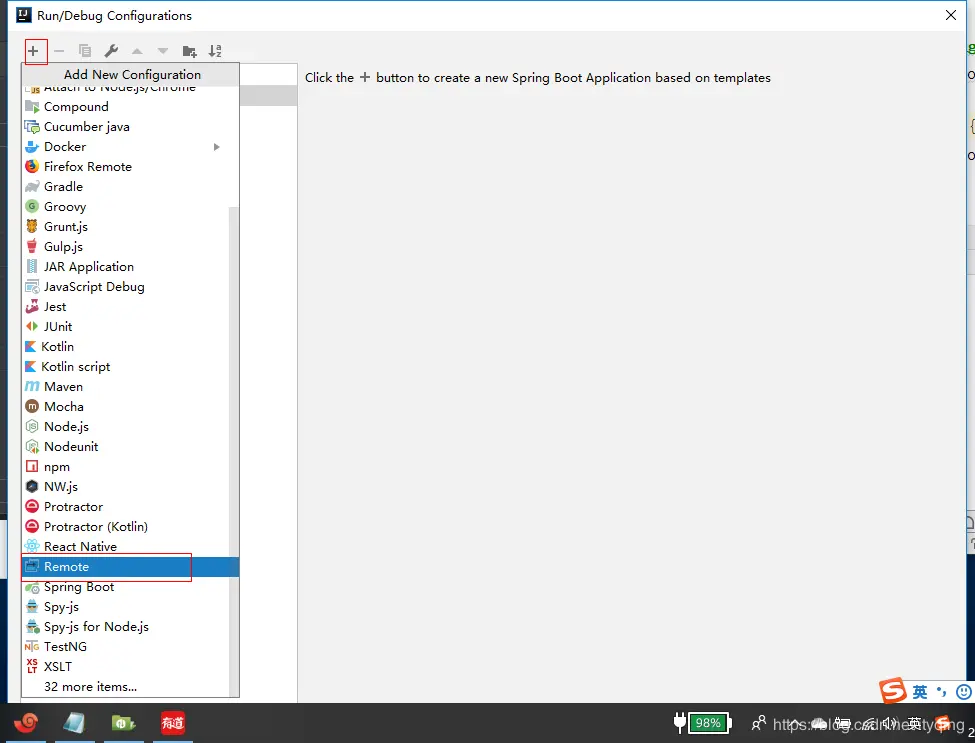Viewport: 975px width, 744px height.
Task: Select Cucumber java configuration type
Action: (x=131, y=127)
